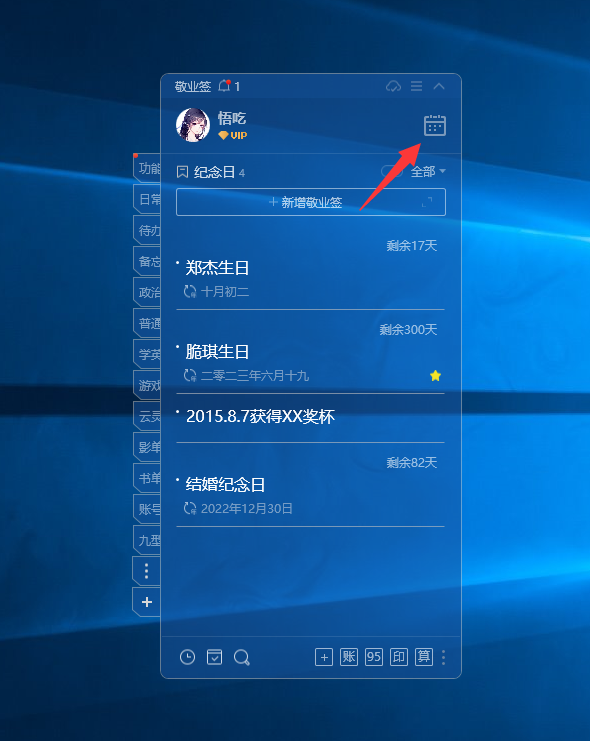Viewport: 590px width, 741px height.
Task: Open the 2015.8.7获得XX奖杯 entry
Action: pos(260,416)
